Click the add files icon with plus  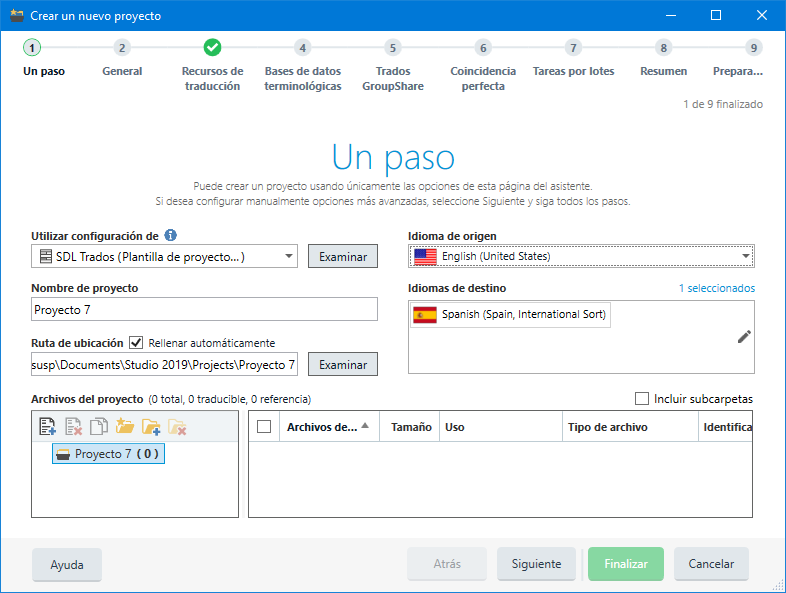(47, 427)
